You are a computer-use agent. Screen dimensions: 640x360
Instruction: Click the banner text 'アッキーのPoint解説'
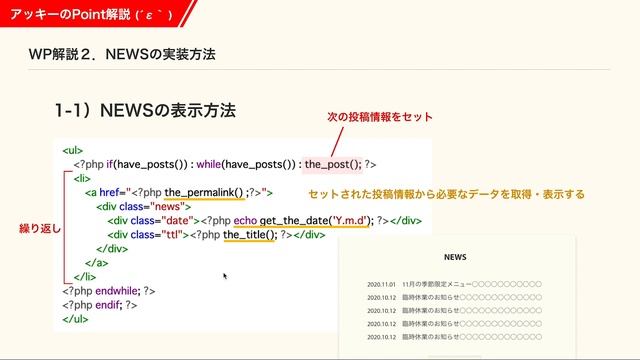tap(70, 14)
